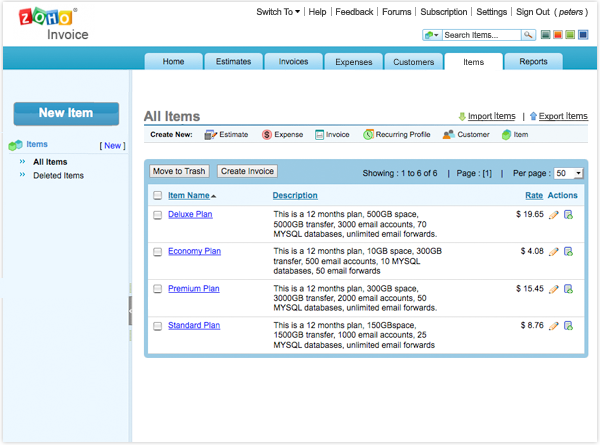Screen dimensions: 600x445
Task: Open the Export Items link
Action: pos(563,116)
